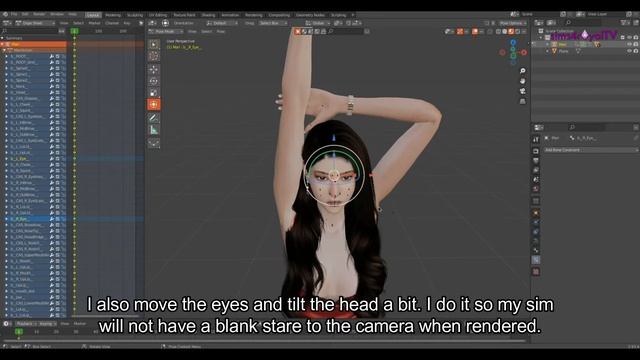Toggle visibility eye of Plane in outliner
The width and height of the screenshot is (640, 360).
pos(629,51)
